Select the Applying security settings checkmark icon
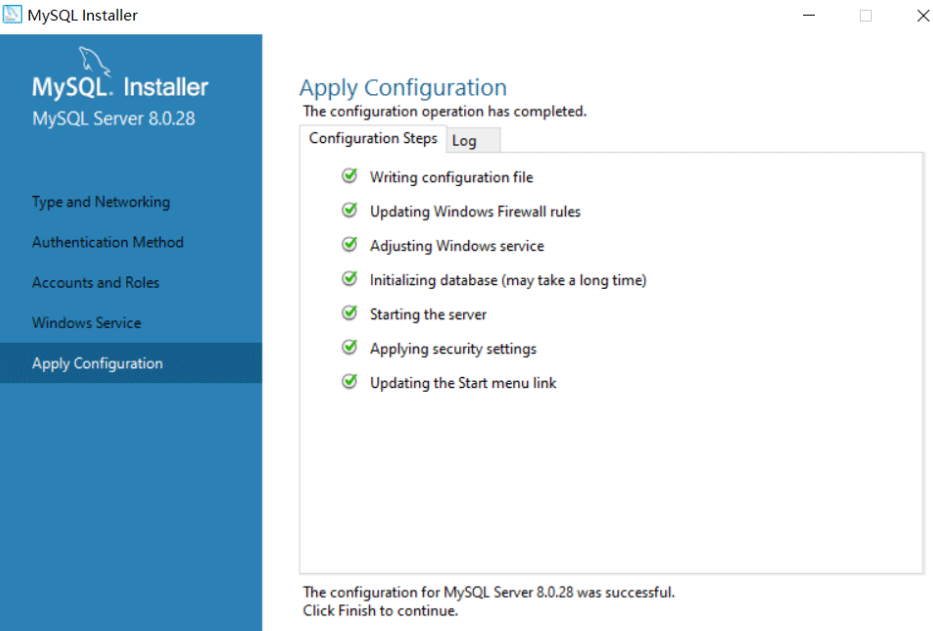 point(349,348)
